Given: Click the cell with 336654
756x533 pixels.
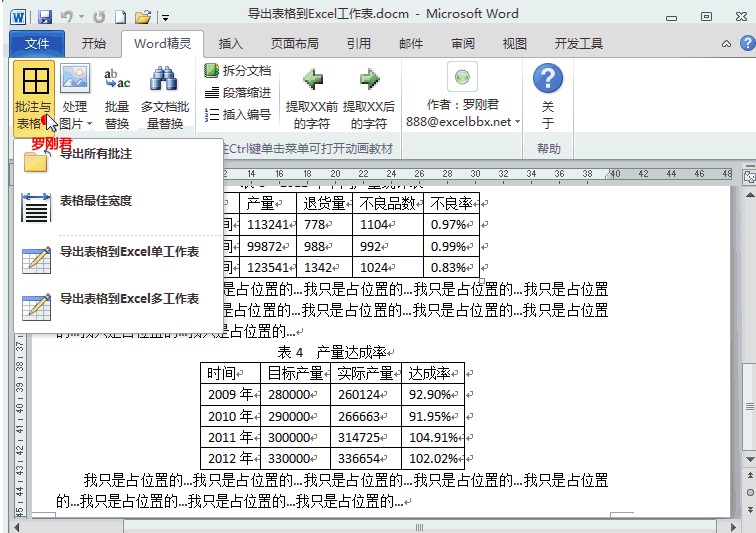Looking at the screenshot, I should (x=366, y=458).
